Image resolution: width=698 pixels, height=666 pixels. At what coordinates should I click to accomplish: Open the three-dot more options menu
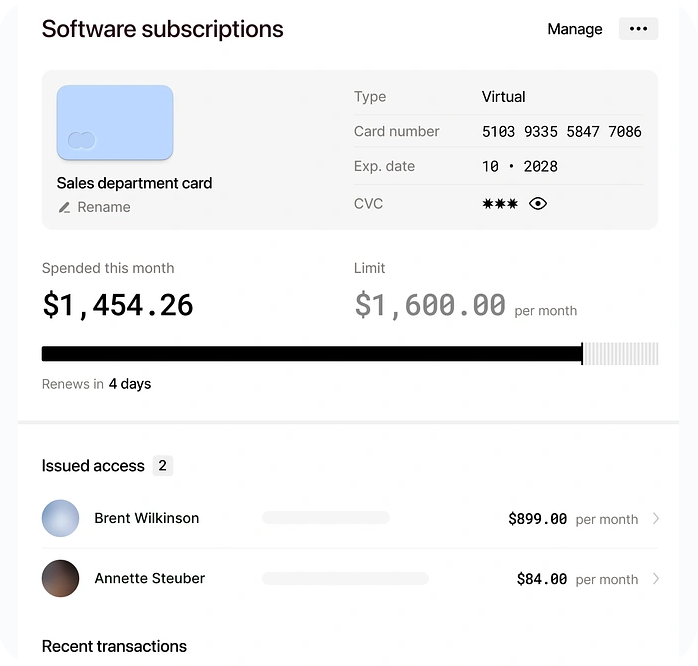(638, 29)
